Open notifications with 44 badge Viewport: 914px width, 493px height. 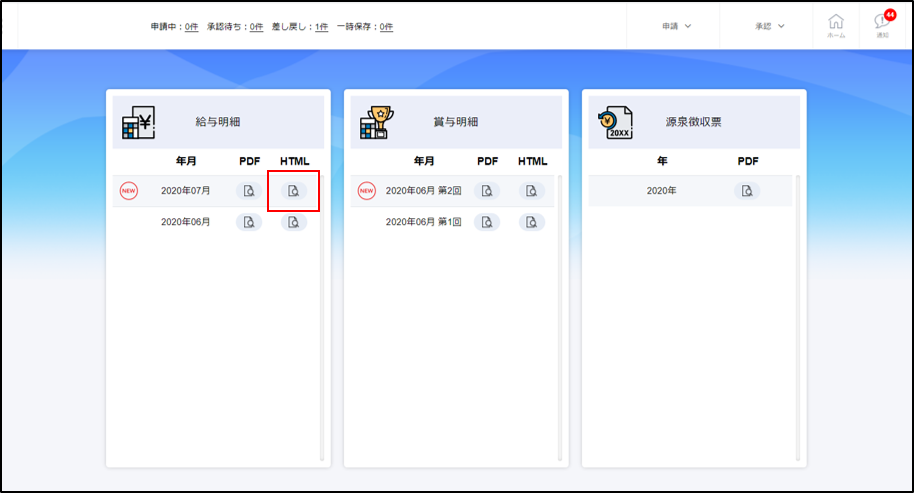pos(882,25)
